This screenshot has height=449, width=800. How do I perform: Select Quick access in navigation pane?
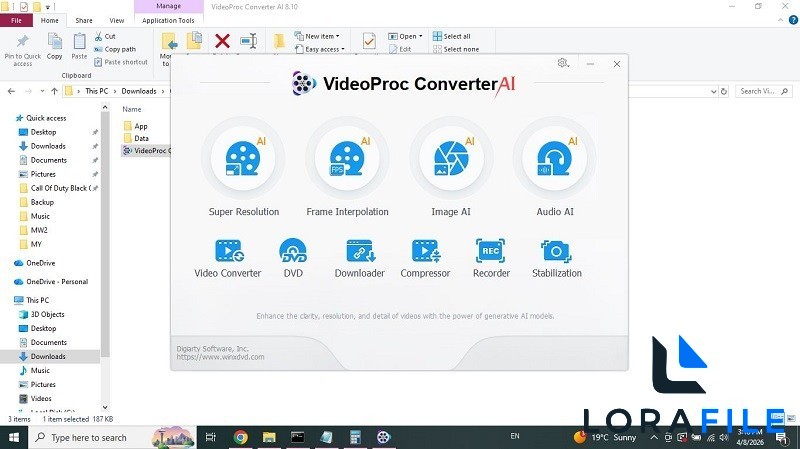tap(46, 118)
